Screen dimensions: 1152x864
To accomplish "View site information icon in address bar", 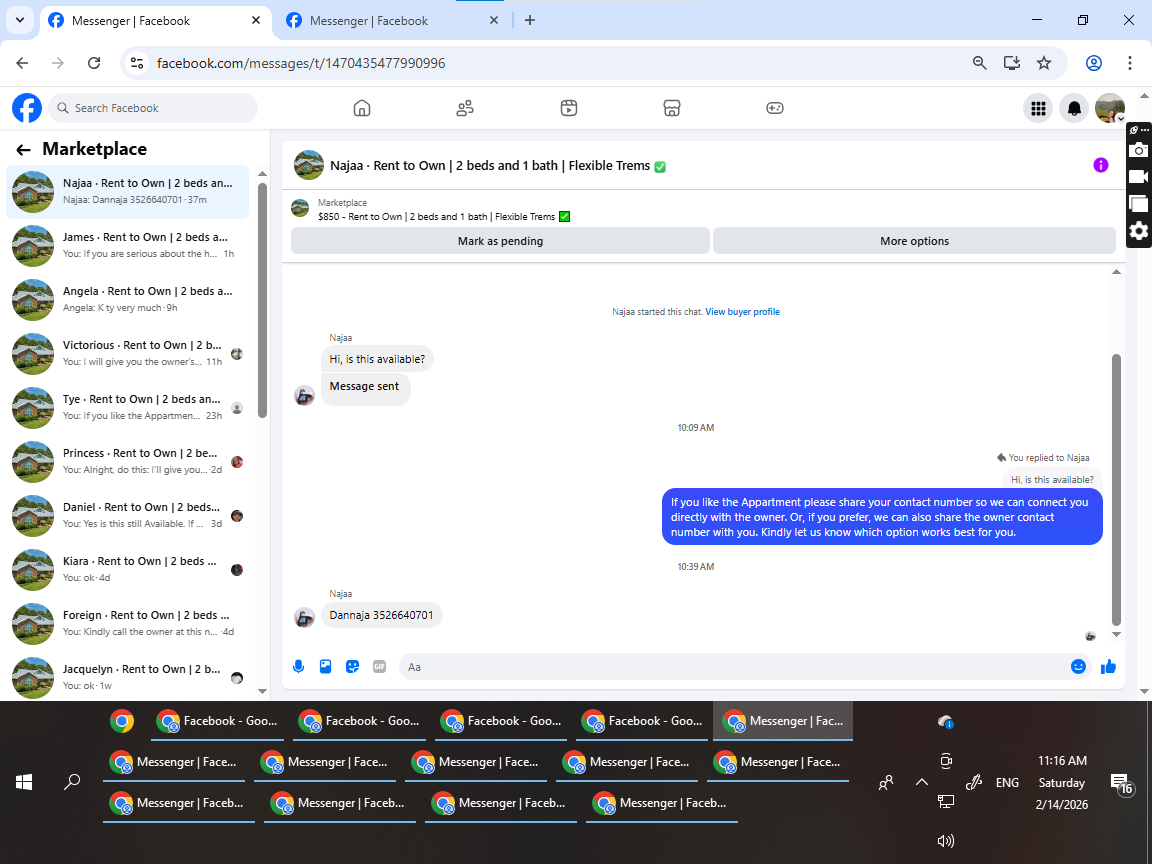I will [137, 63].
